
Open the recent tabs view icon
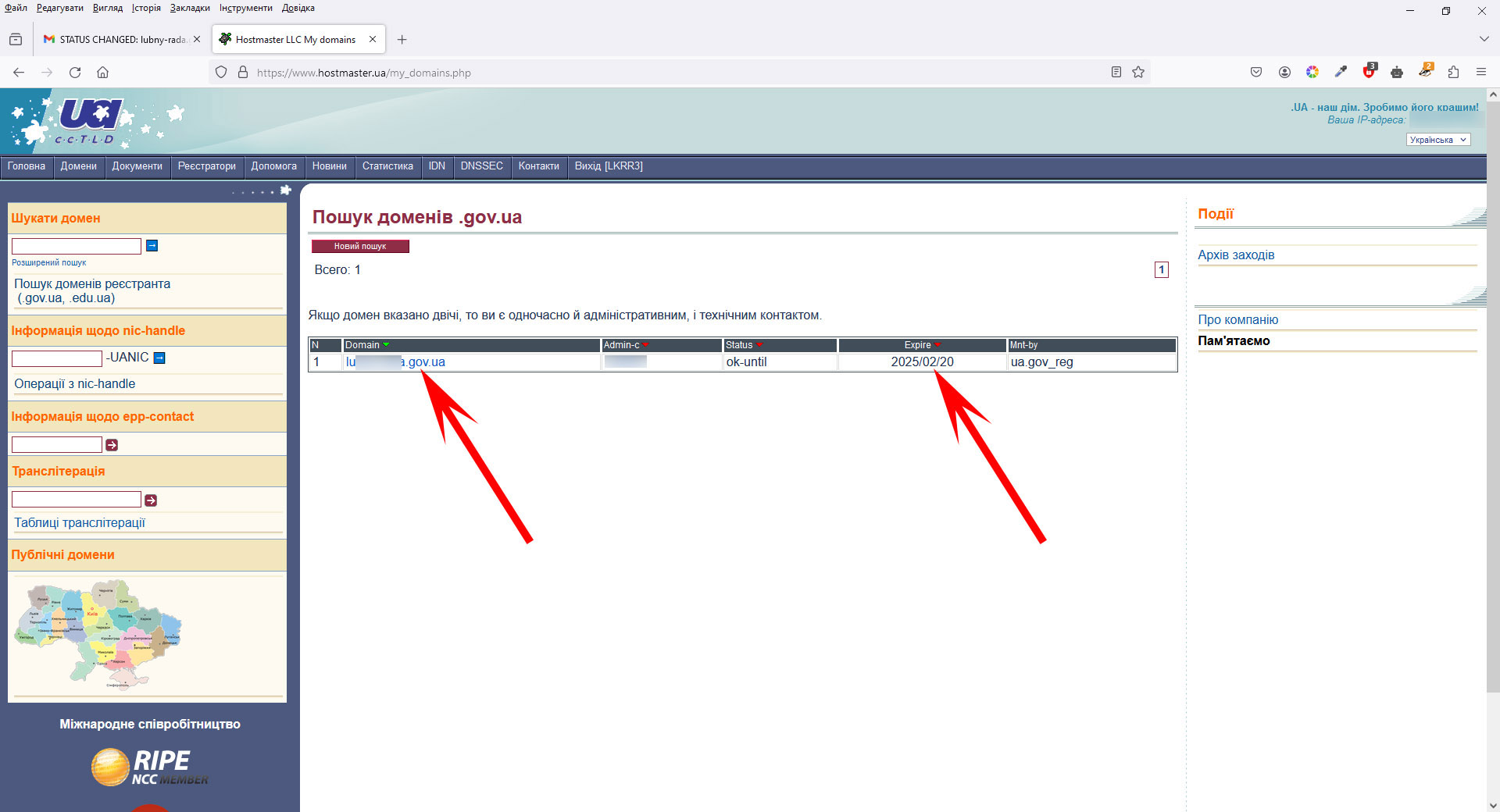click(x=16, y=39)
